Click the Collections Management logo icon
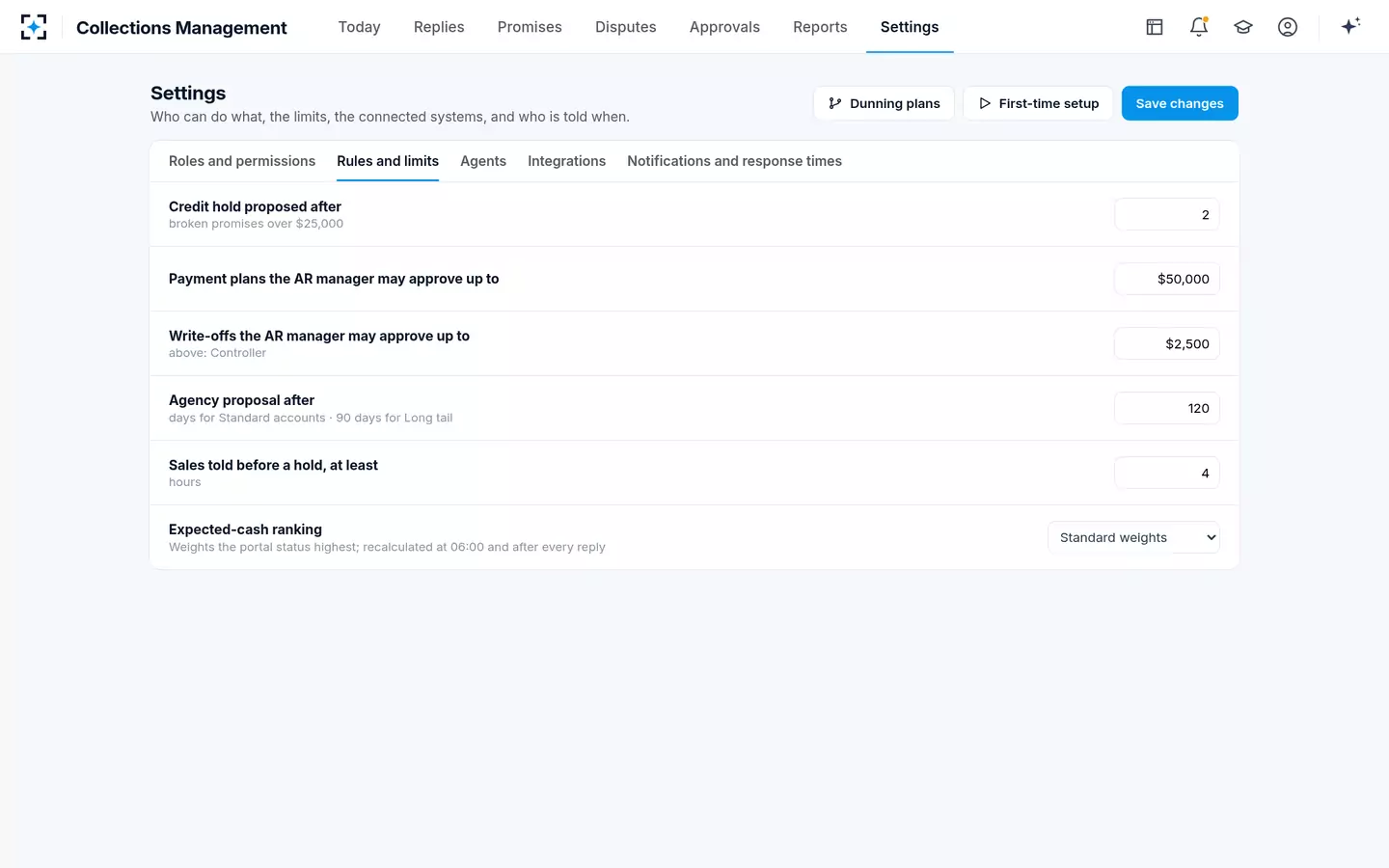Screen dimensions: 1389x868 click(34, 27)
